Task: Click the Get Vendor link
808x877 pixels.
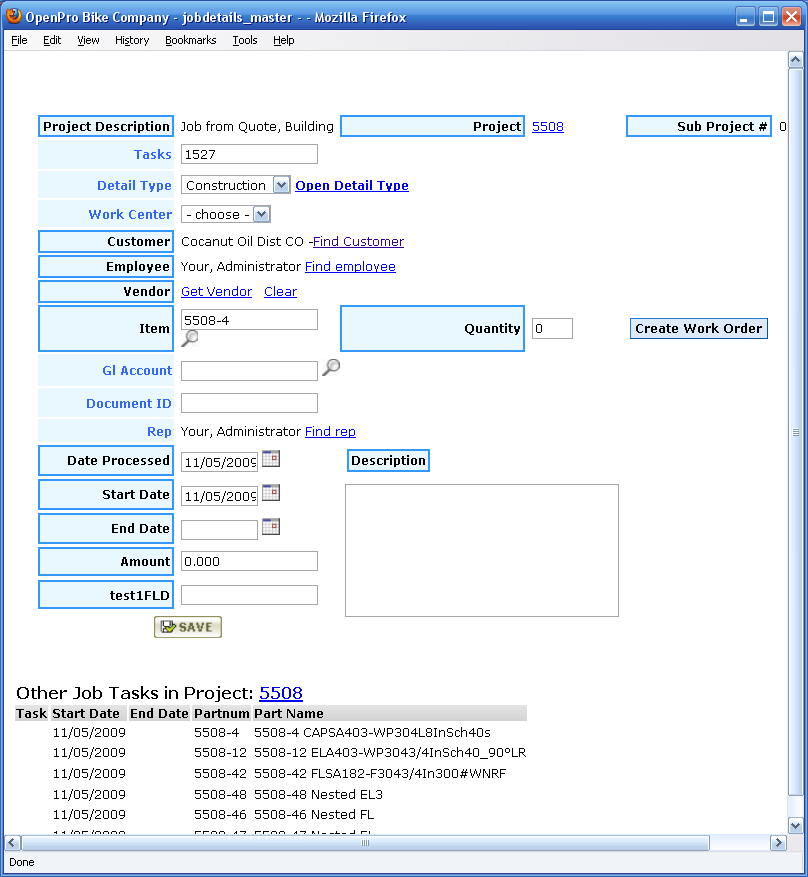Action: [216, 291]
